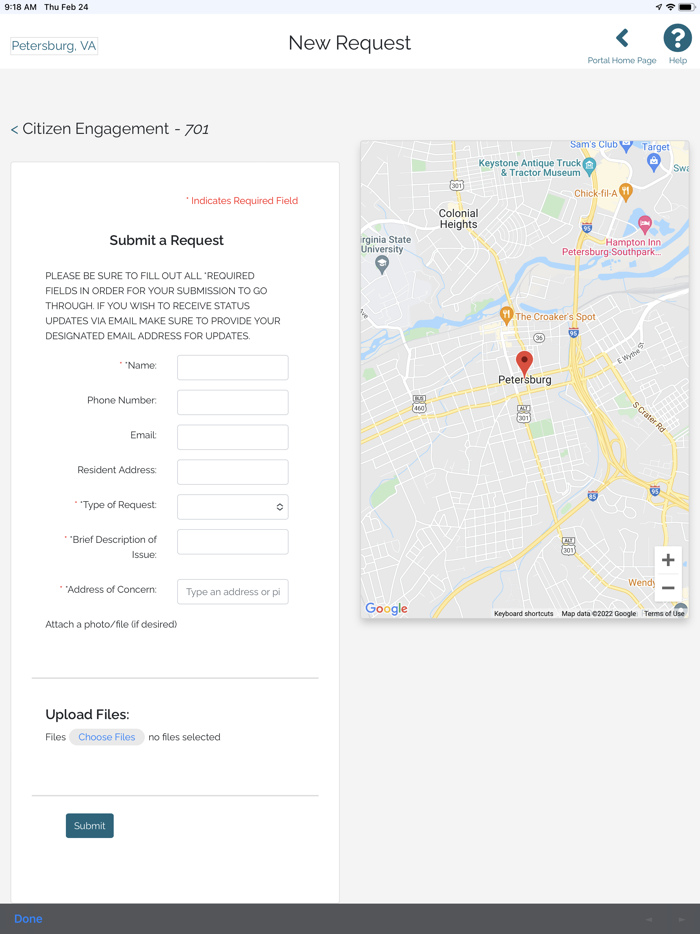Viewport: 700px width, 934px height.
Task: Click the Petersburg, VA link
Action: pos(54,46)
